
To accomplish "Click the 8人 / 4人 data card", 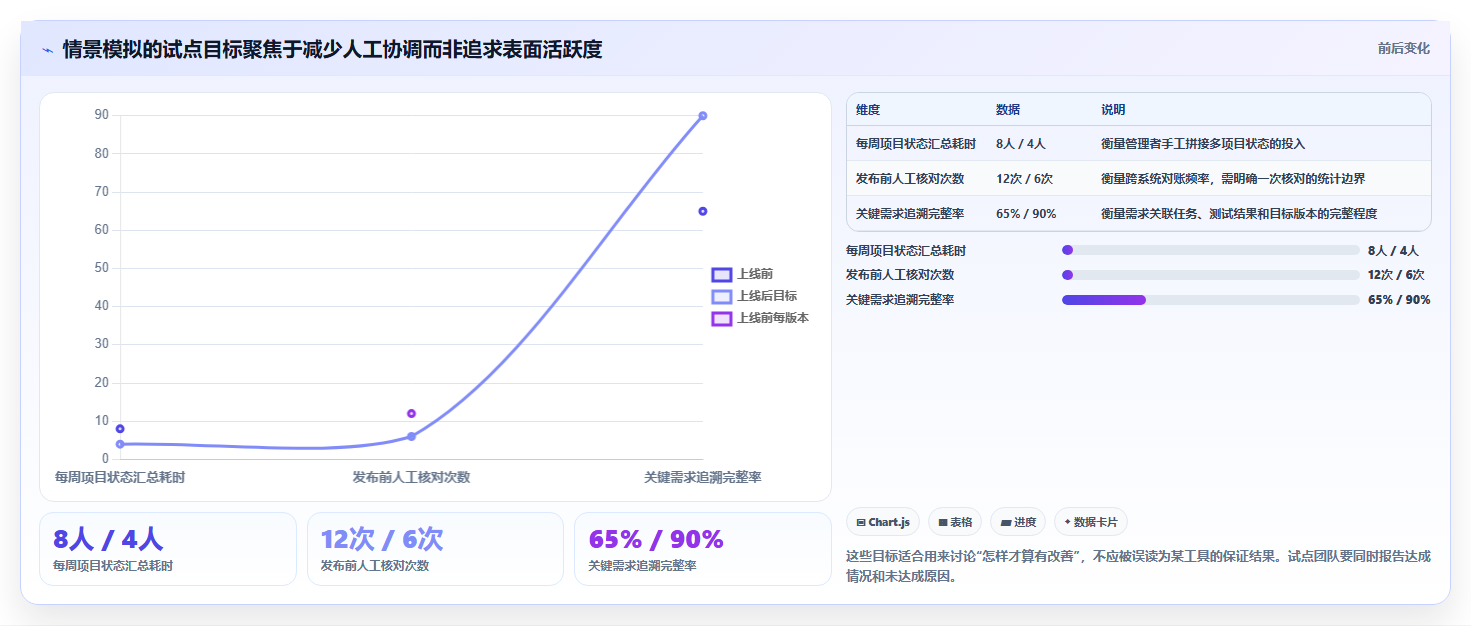I will 168,549.
